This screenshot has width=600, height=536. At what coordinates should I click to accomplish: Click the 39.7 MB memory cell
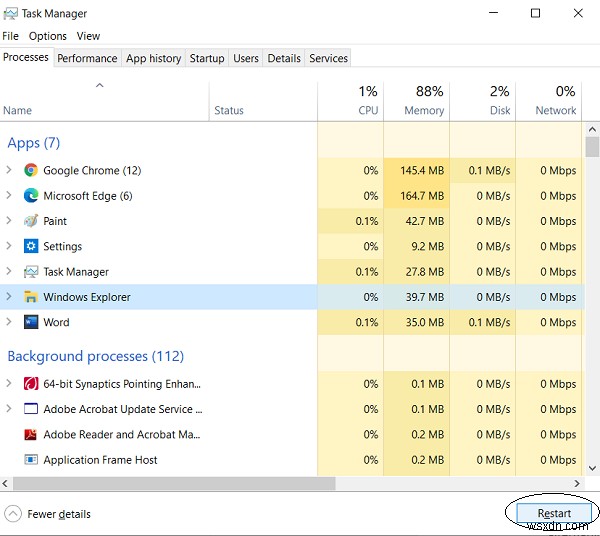coord(417,297)
